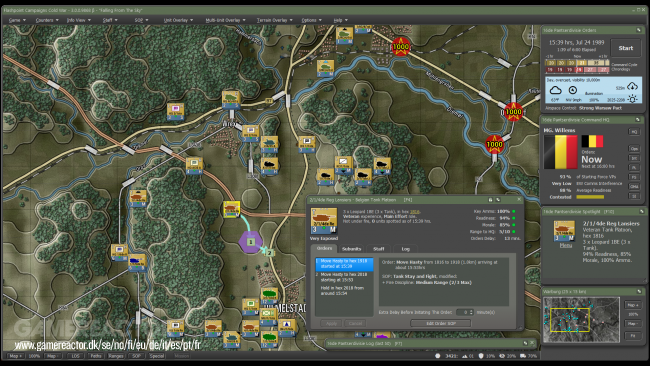
Task: Expand the Info View menu
Action: pyautogui.click(x=79, y=20)
